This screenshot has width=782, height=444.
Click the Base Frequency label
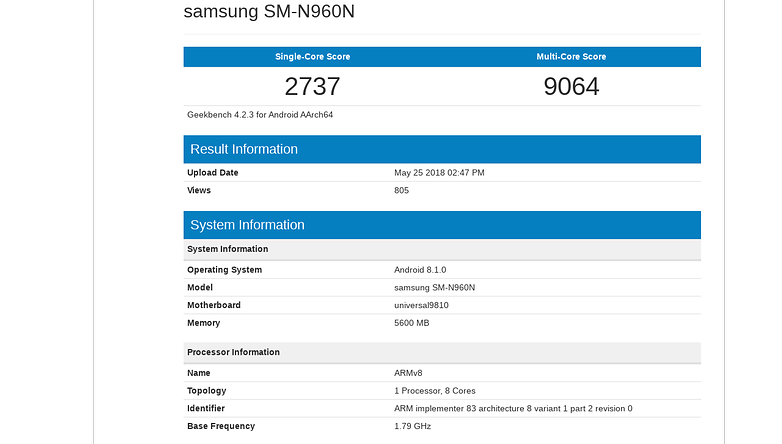click(x=221, y=426)
